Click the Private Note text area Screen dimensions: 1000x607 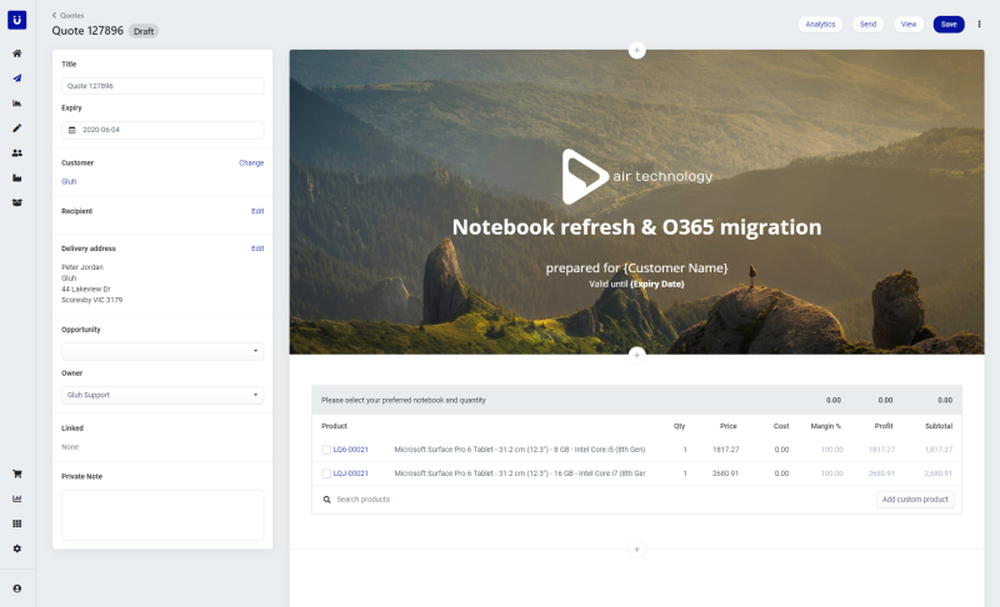163,515
